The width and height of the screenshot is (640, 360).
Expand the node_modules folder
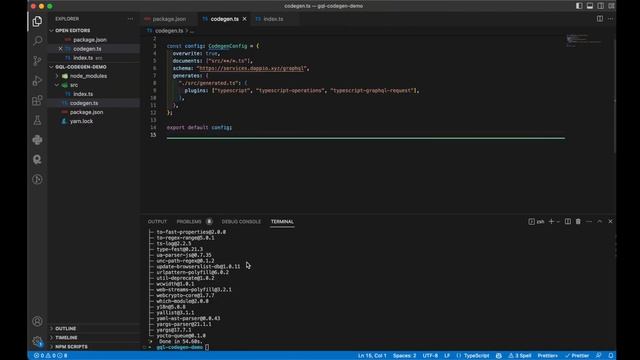(88, 76)
